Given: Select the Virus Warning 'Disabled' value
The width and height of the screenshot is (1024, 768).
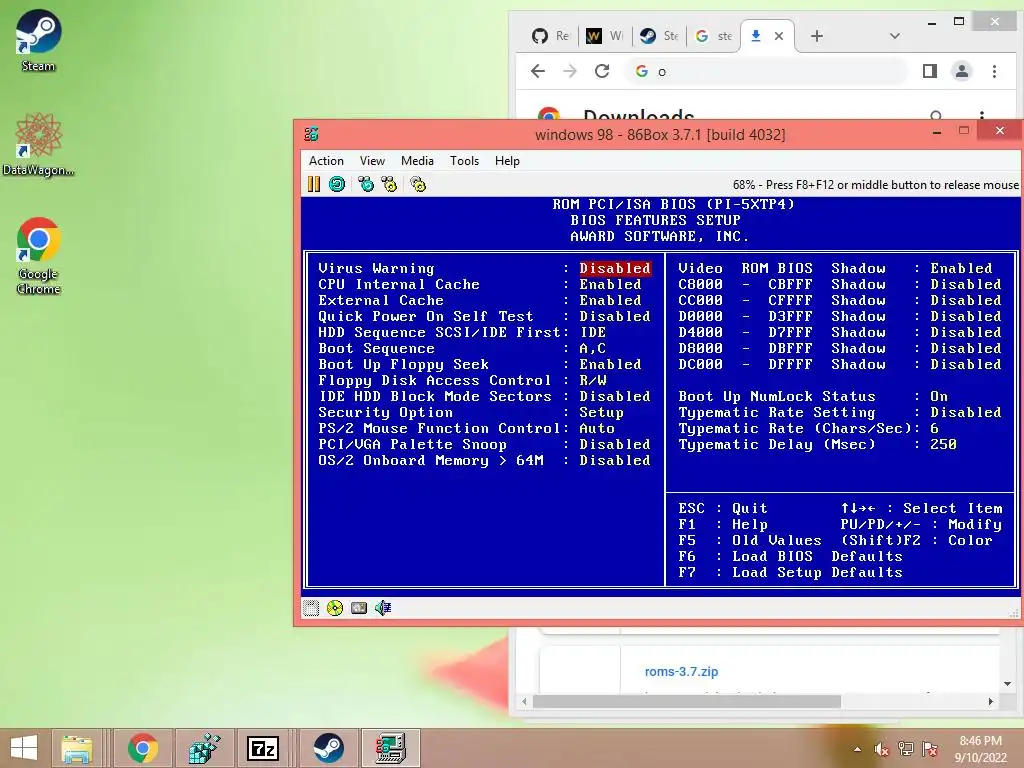Looking at the screenshot, I should pyautogui.click(x=615, y=268).
